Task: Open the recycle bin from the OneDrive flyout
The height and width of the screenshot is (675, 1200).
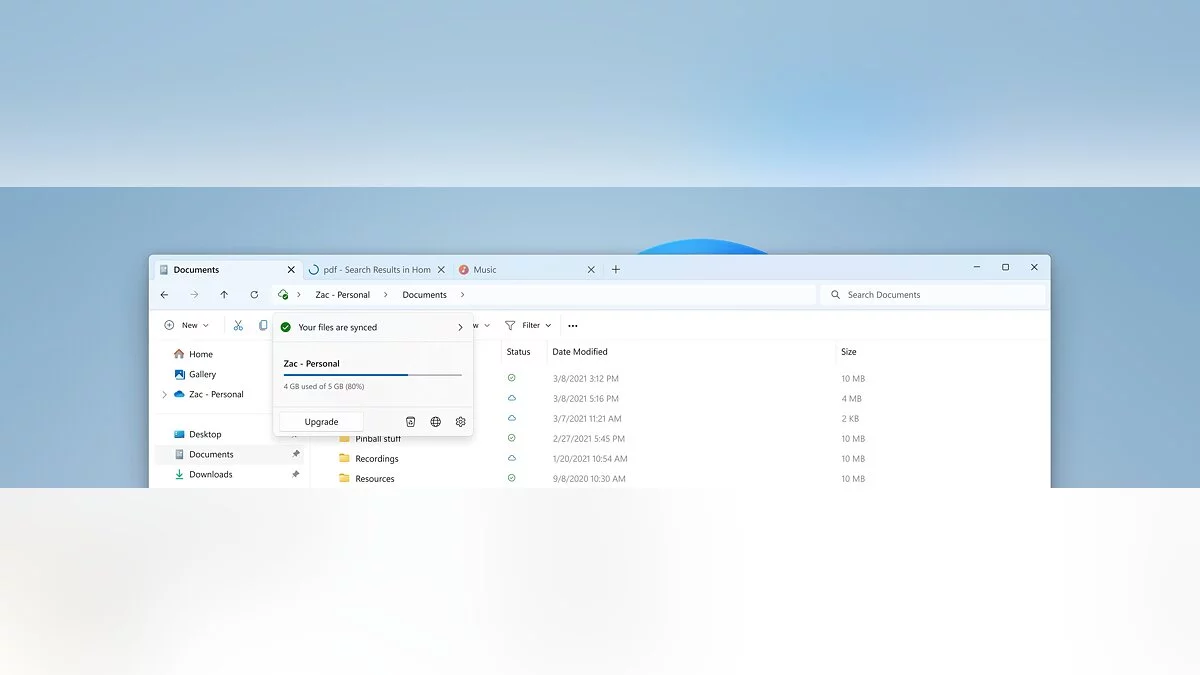Action: click(410, 422)
